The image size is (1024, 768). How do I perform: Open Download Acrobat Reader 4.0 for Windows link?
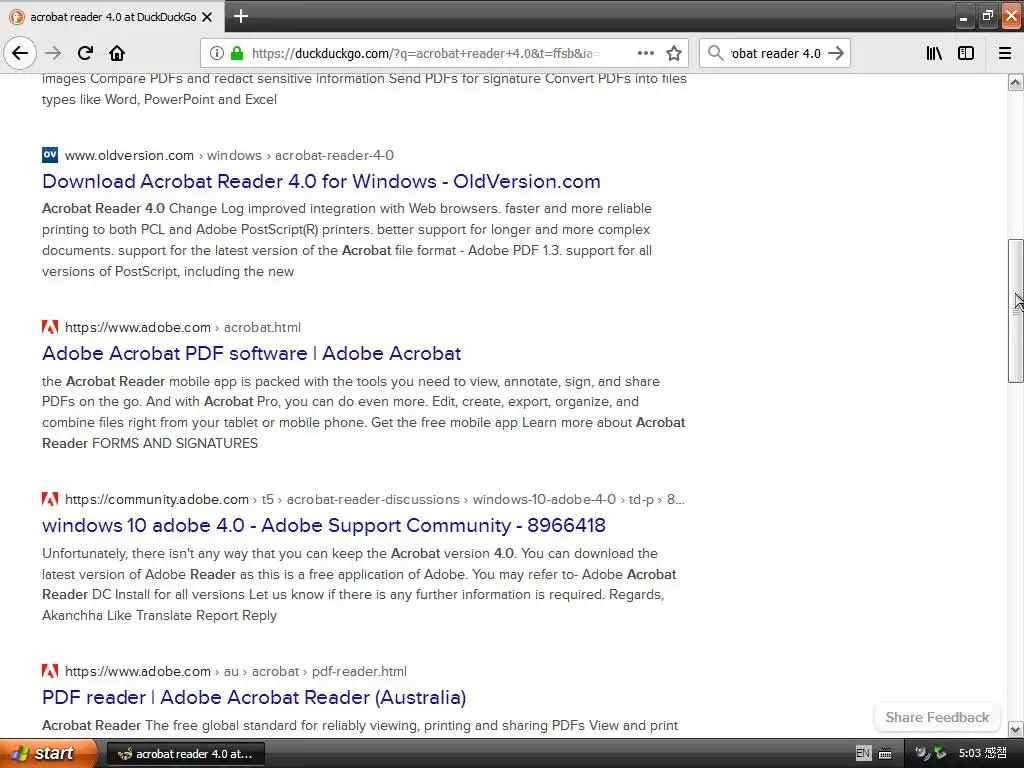(321, 181)
